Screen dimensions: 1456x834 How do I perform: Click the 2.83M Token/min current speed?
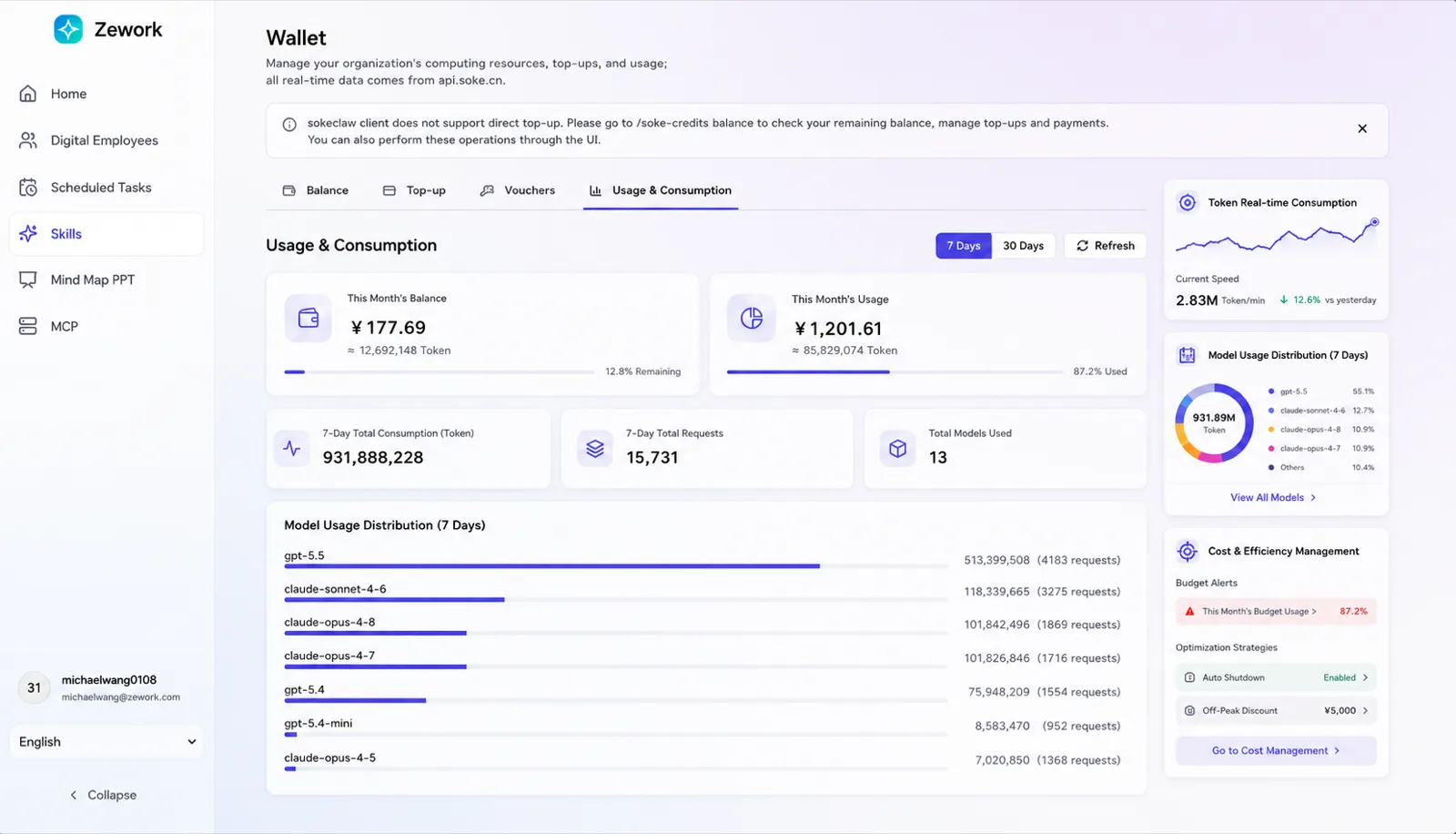[x=1220, y=300]
